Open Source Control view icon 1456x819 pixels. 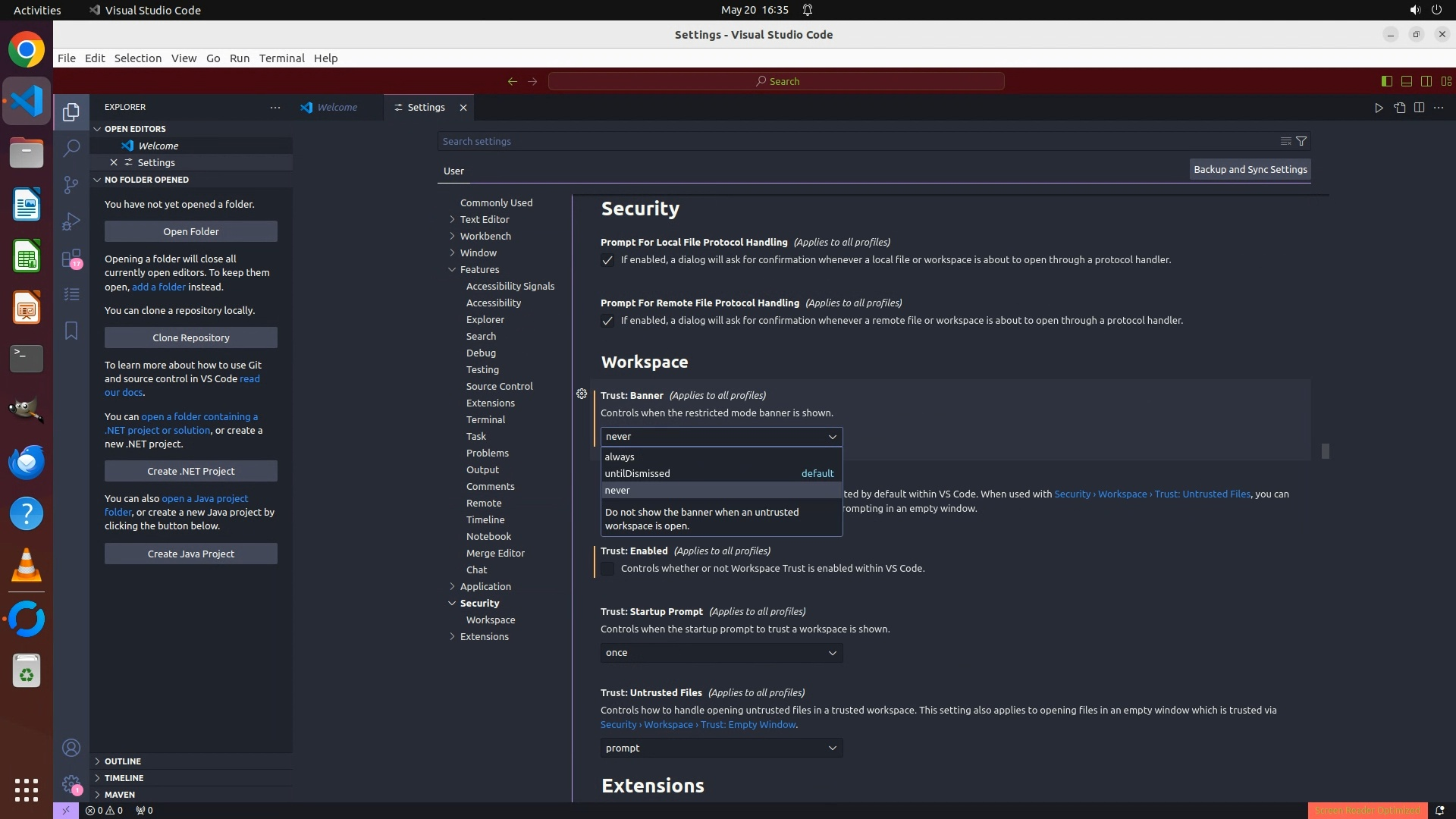(x=71, y=185)
